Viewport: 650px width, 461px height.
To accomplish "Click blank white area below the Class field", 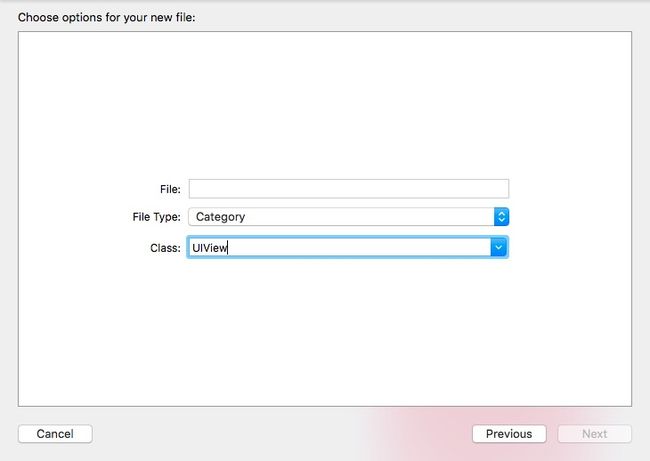I will (325, 332).
